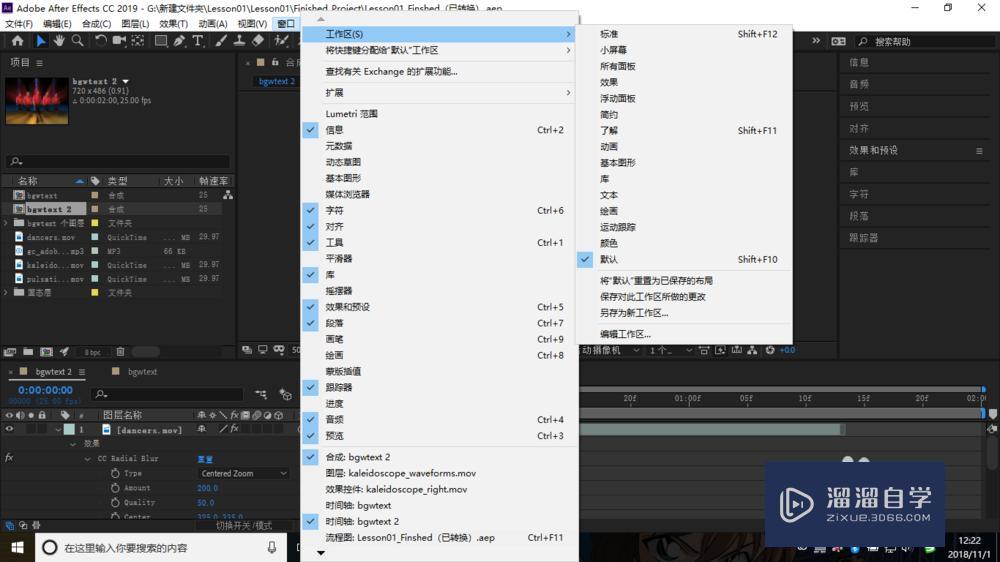Select the Clone Stamp tool
Image resolution: width=1000 pixels, height=562 pixels.
click(239, 41)
